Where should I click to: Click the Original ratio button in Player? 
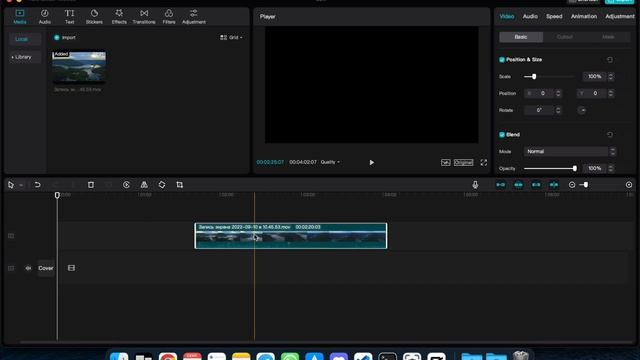coord(463,162)
